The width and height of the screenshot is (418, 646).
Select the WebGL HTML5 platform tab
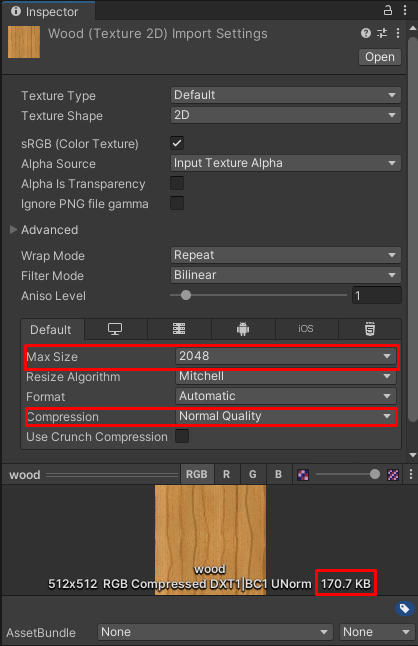(370, 329)
